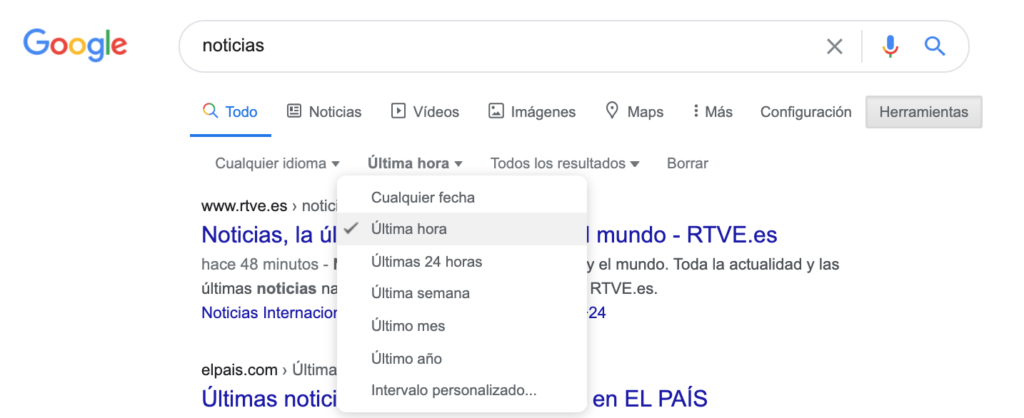The height and width of the screenshot is (418, 1024).
Task: Open the Vídeos tab
Action: (x=425, y=112)
